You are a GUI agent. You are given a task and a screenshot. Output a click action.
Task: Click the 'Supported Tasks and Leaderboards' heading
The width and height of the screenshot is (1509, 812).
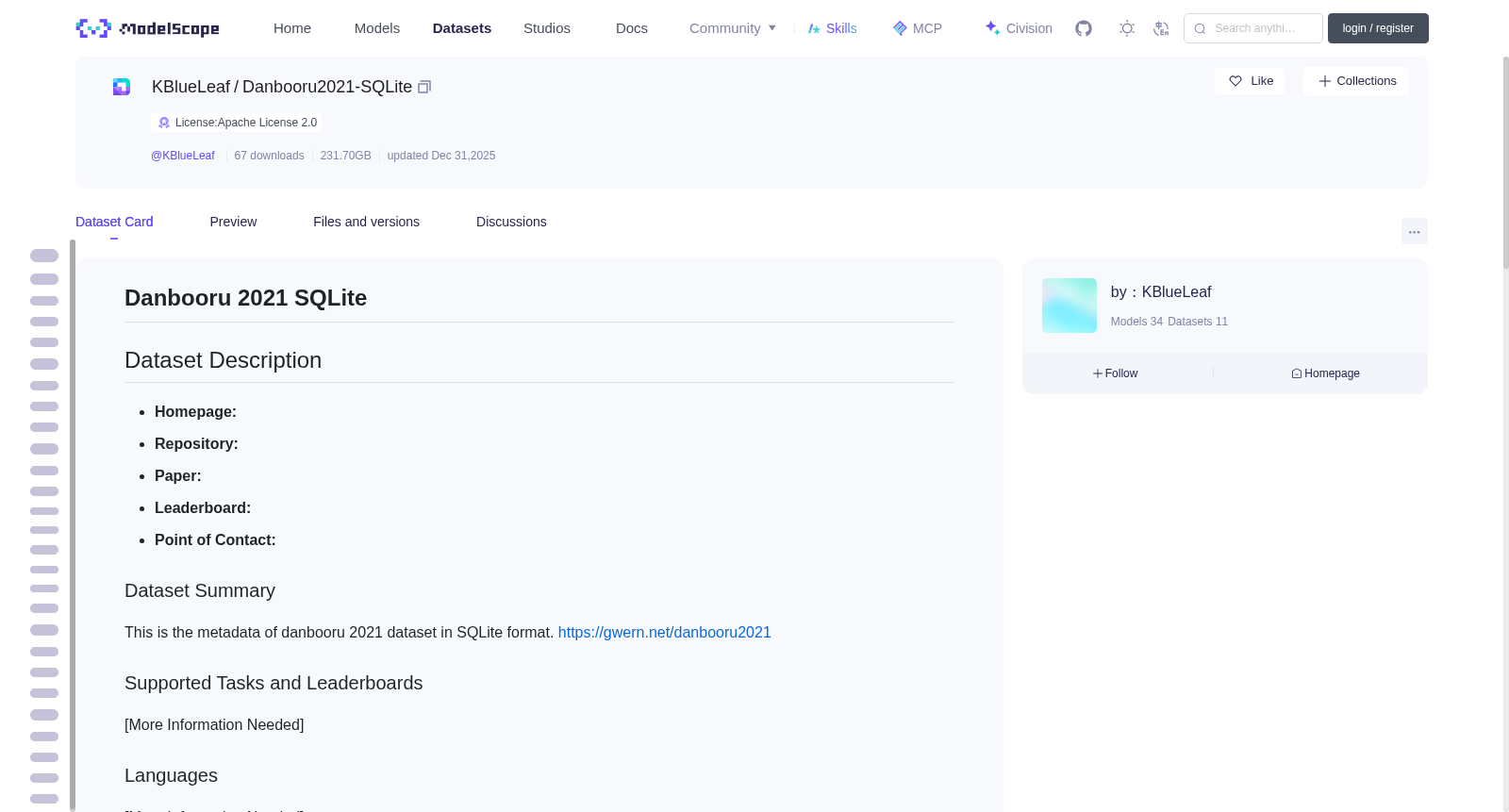coord(274,683)
